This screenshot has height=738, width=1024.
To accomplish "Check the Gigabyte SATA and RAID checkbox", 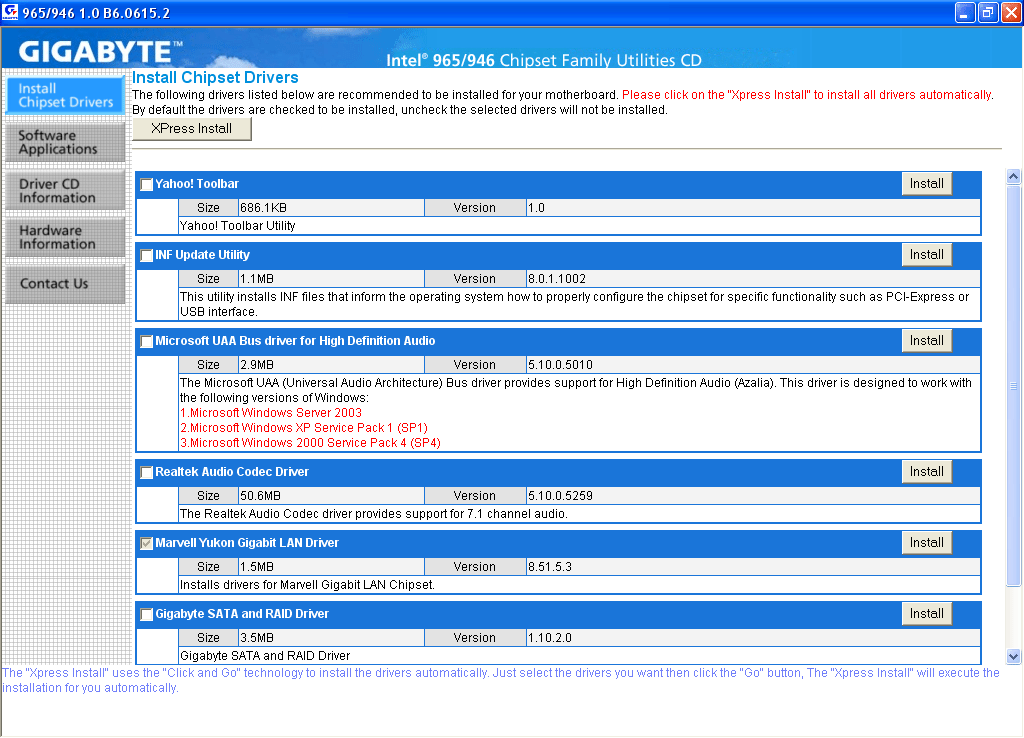I will pyautogui.click(x=147, y=615).
